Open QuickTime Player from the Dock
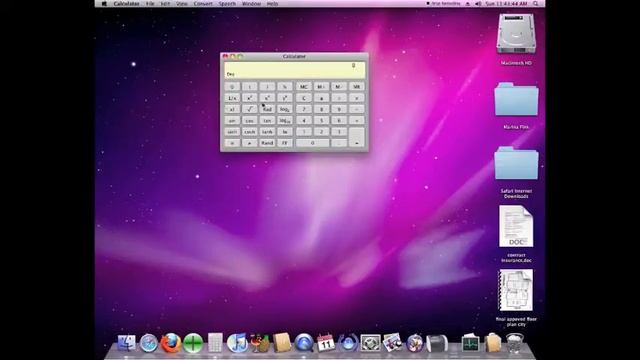This screenshot has width=640, height=360. pos(304,342)
